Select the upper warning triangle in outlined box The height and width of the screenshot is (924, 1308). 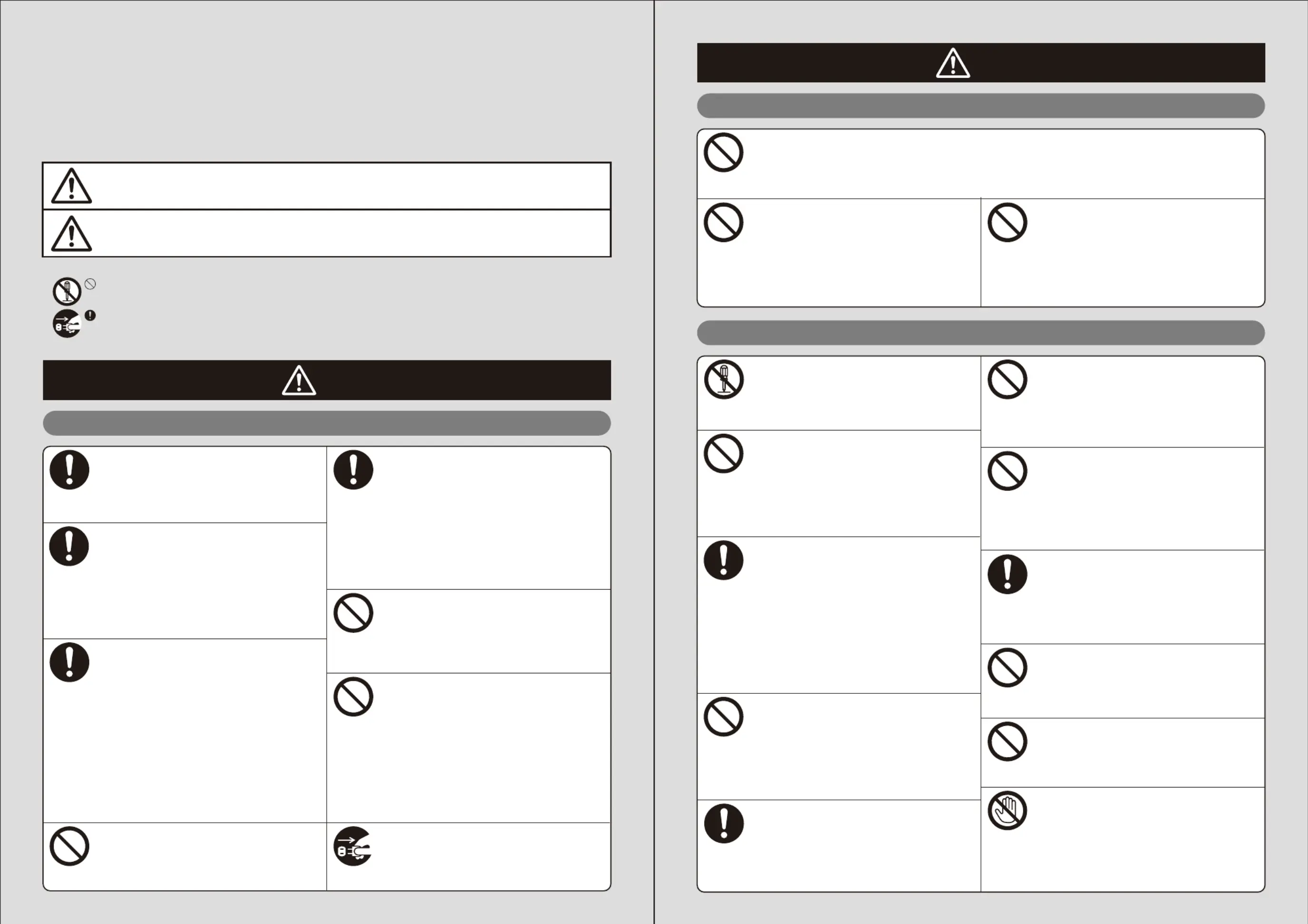pyautogui.click(x=71, y=186)
